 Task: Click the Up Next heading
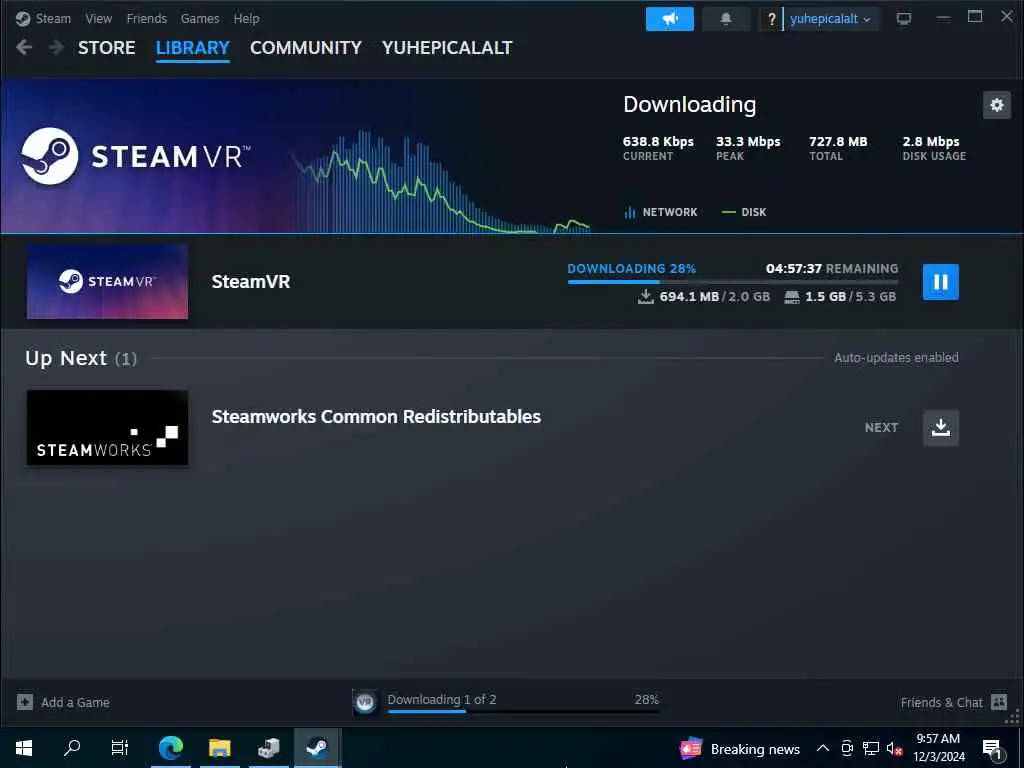click(66, 358)
